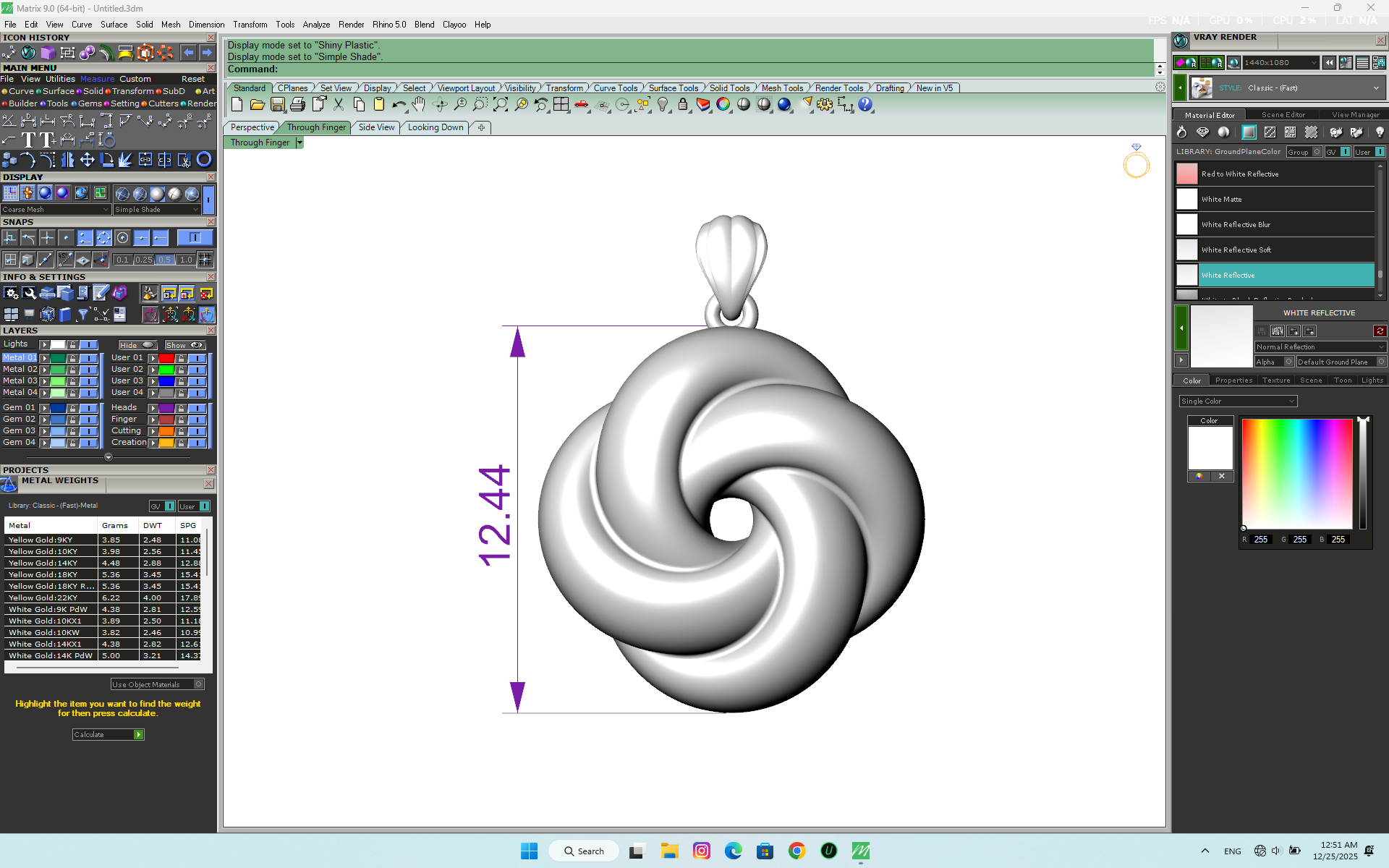
Task: Click the User 01 red color swatch
Action: pyautogui.click(x=166, y=358)
